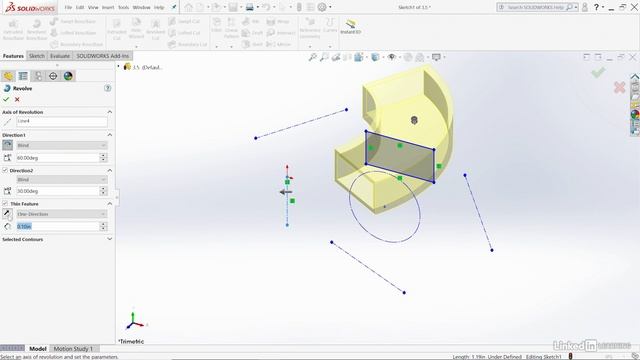Toggle the Thin Feature checkbox
The width and height of the screenshot is (640, 360).
5,203
